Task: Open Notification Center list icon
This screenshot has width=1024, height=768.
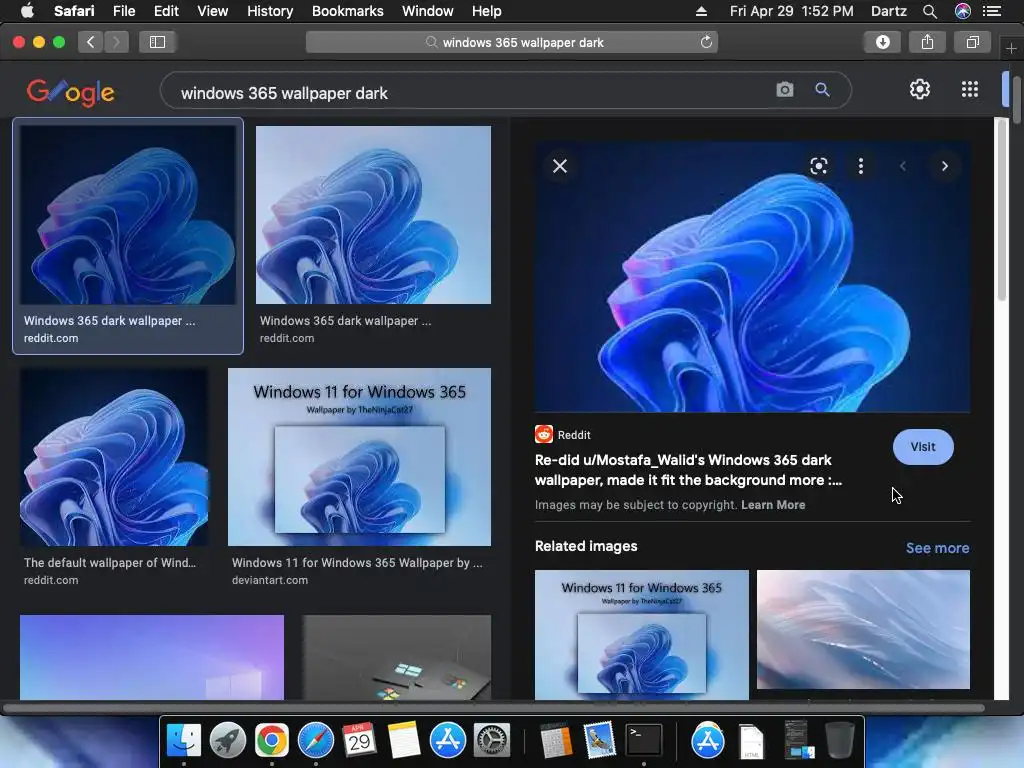Action: coord(992,11)
